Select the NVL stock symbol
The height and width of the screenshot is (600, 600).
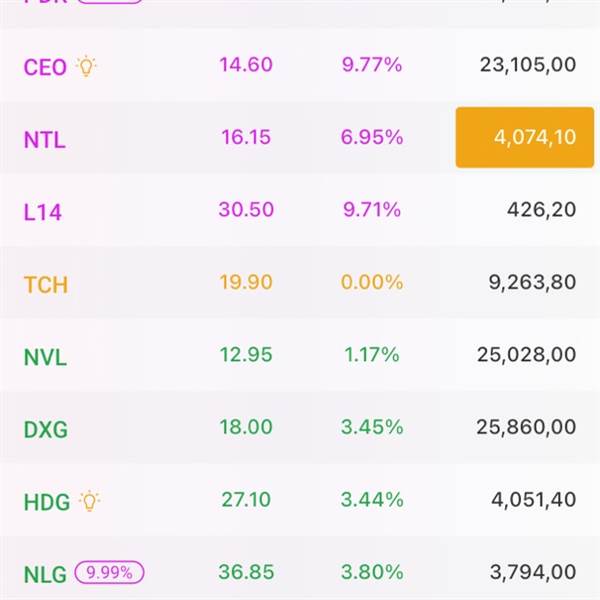pyautogui.click(x=45, y=357)
